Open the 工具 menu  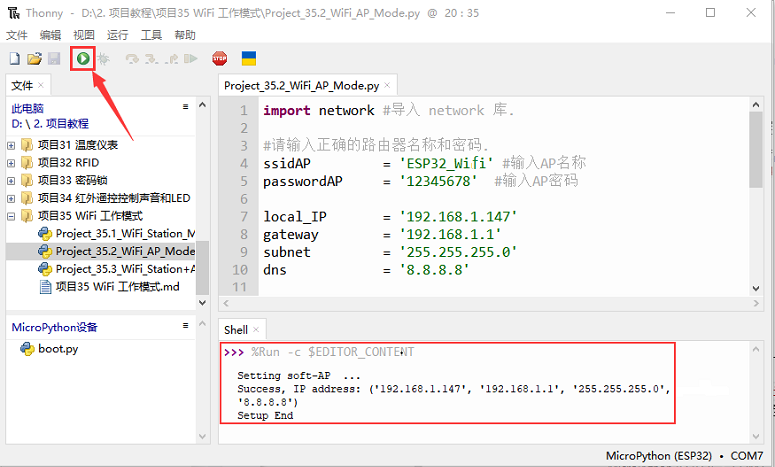pyautogui.click(x=151, y=35)
